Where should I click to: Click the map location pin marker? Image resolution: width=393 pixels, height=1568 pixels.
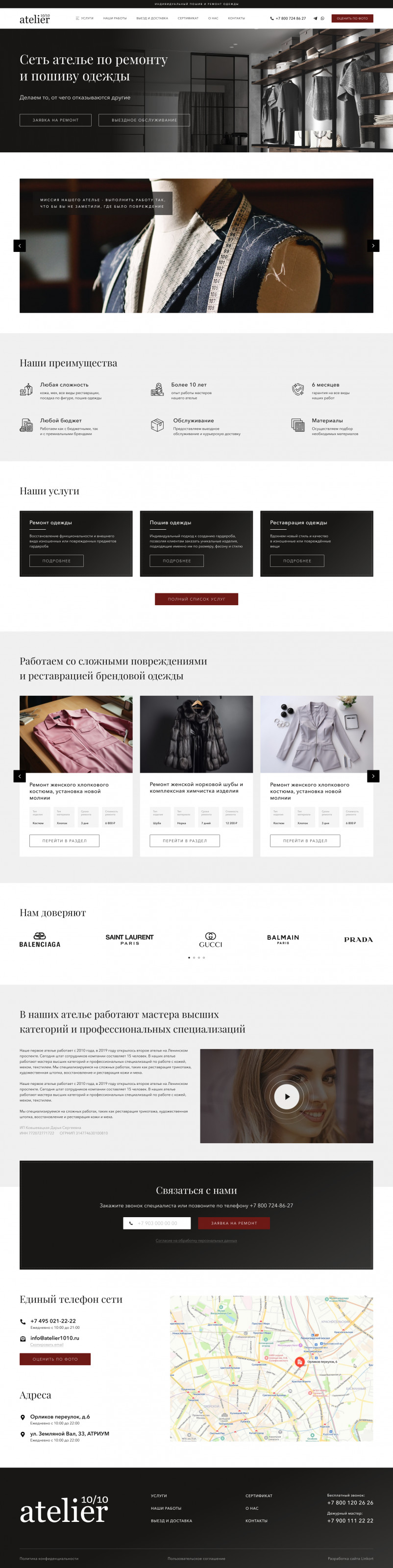pyautogui.click(x=299, y=1362)
